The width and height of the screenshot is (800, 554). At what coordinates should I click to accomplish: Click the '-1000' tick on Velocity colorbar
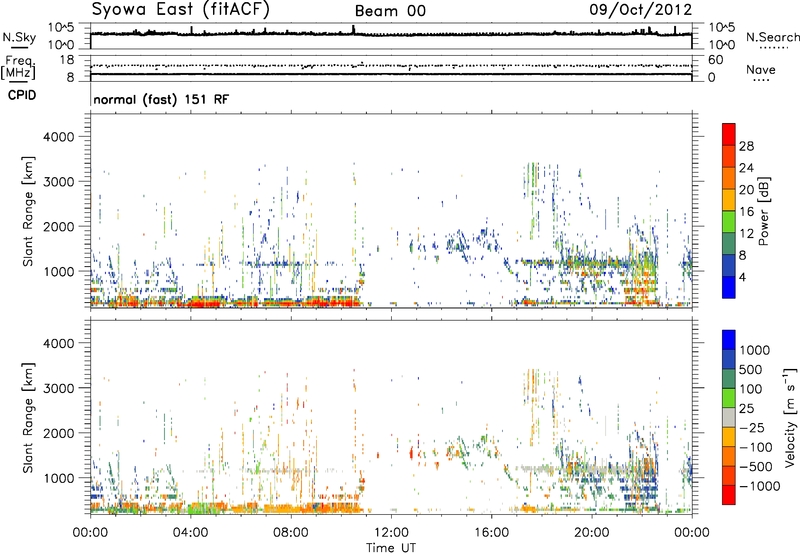[x=760, y=486]
